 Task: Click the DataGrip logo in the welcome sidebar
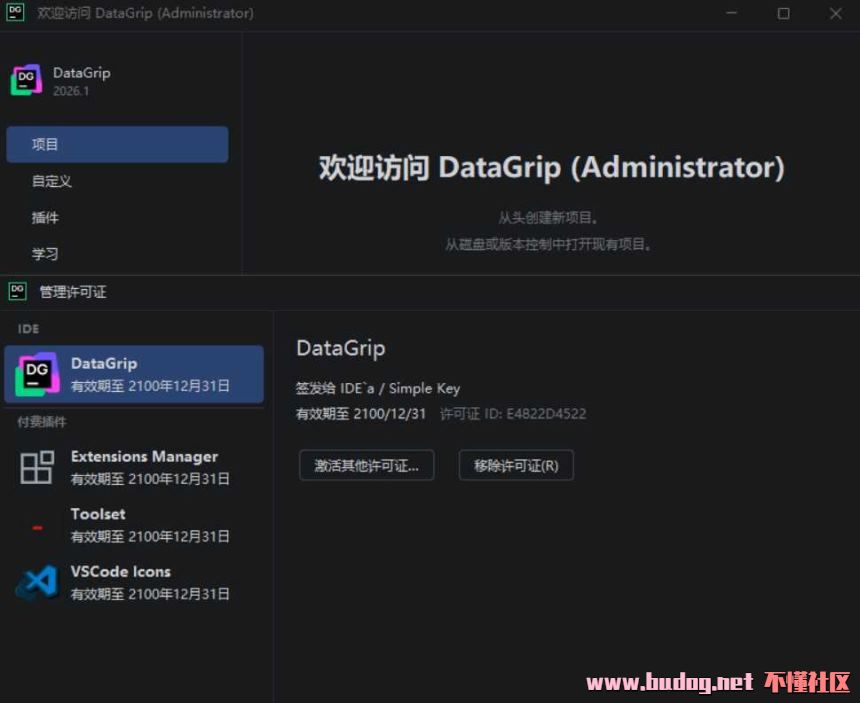[26, 81]
